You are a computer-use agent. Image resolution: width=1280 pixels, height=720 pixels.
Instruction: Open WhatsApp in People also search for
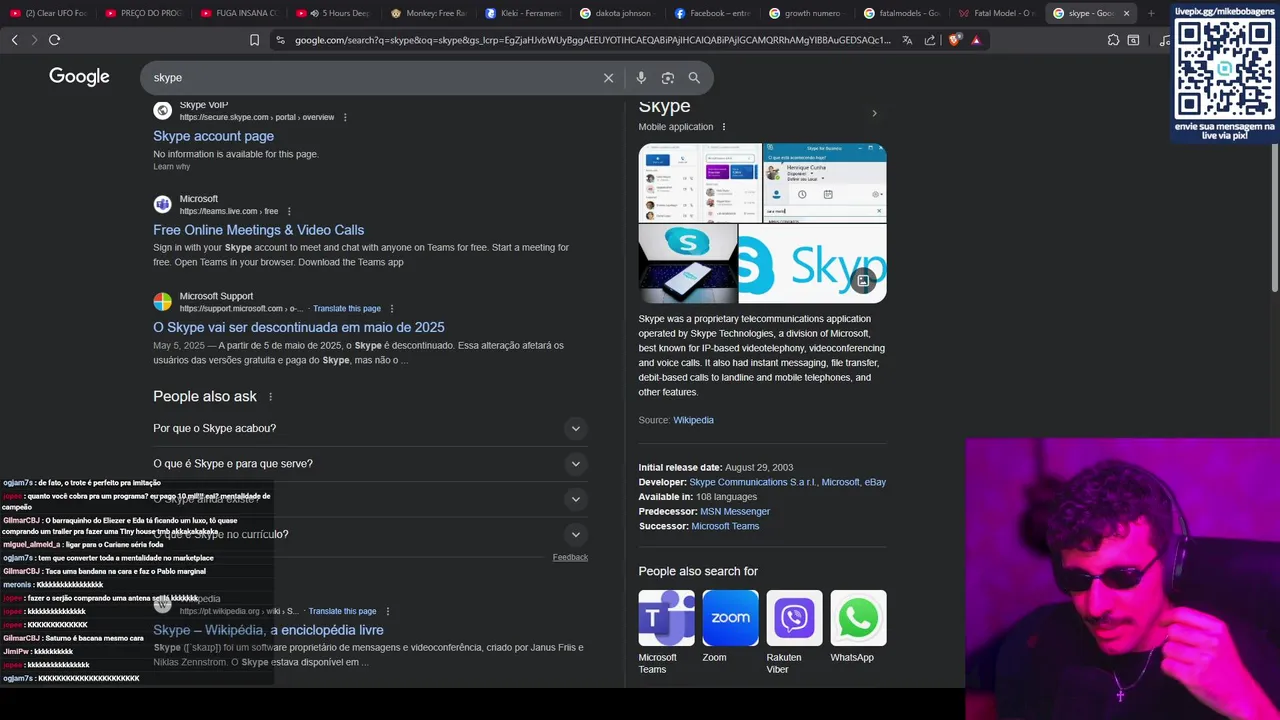point(858,626)
